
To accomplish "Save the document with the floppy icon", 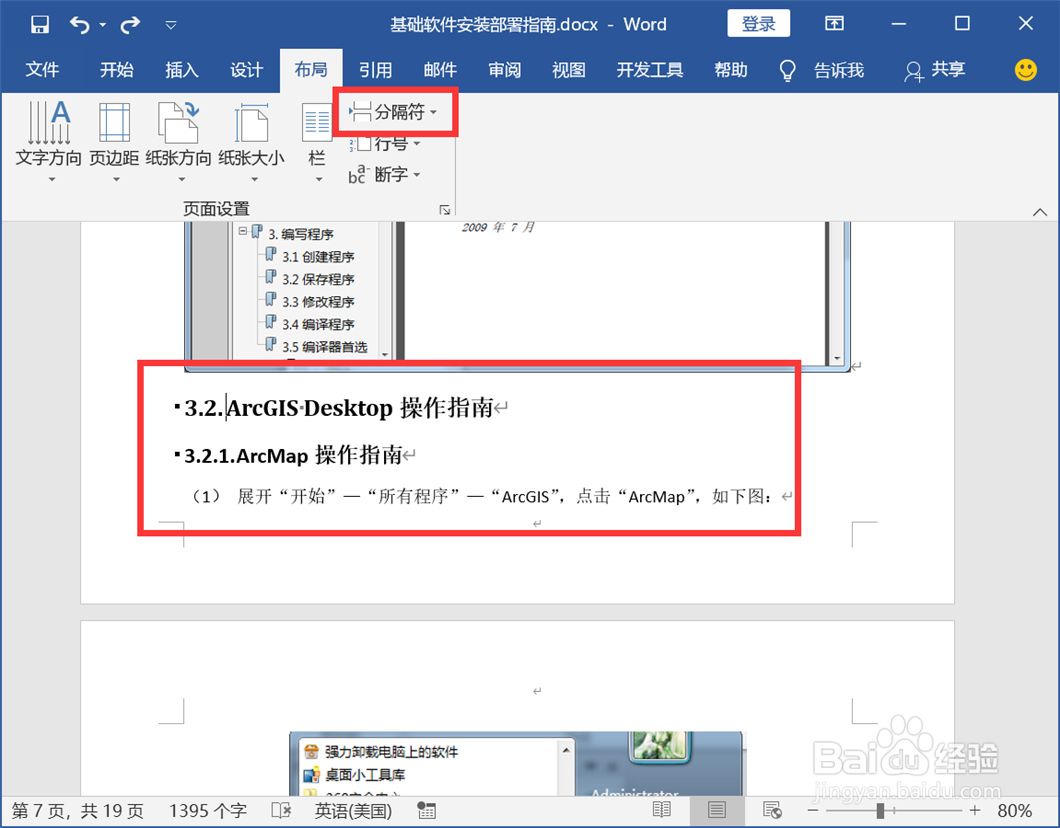I will click(40, 25).
